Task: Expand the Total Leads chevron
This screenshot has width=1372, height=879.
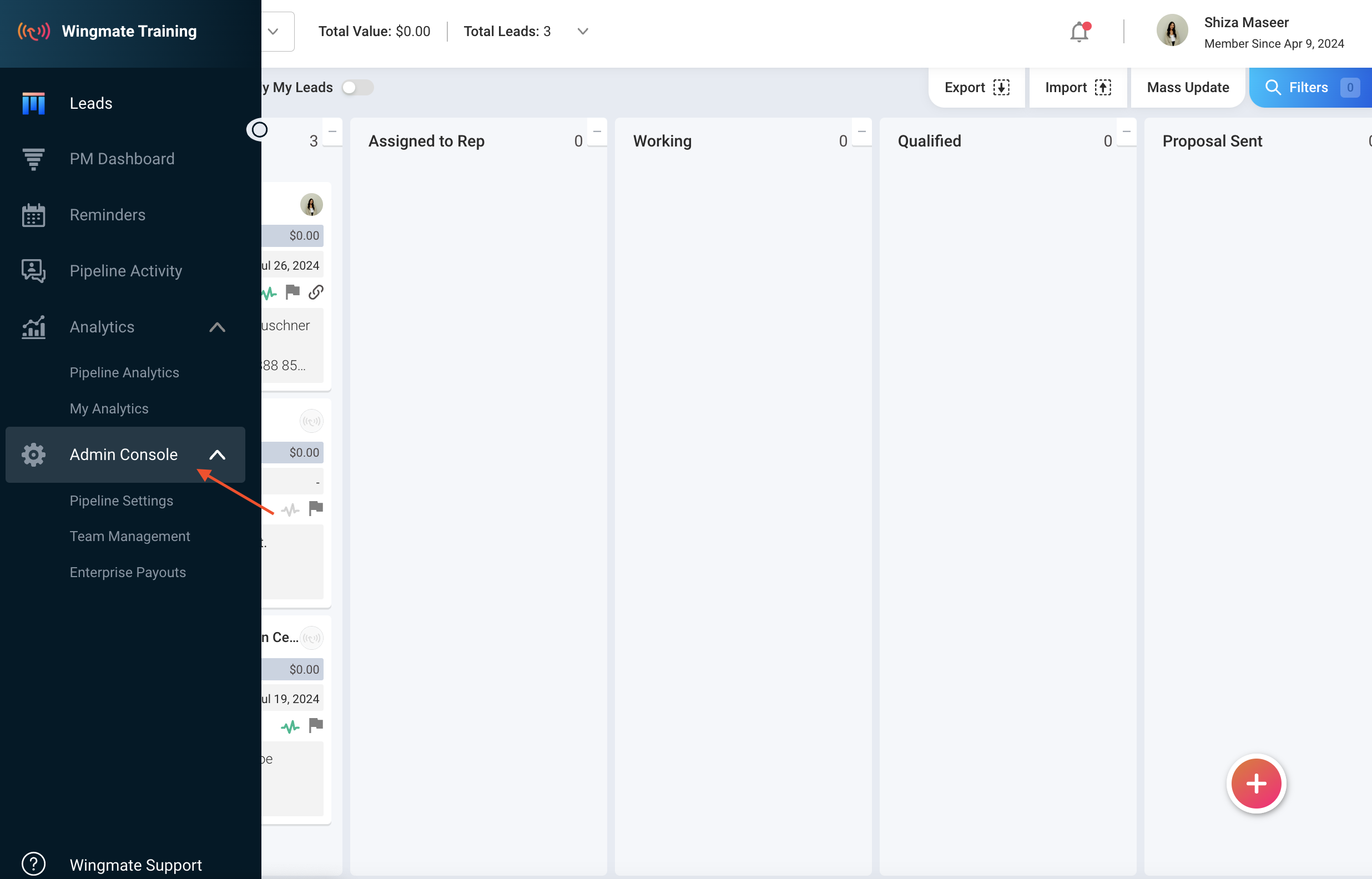Action: (583, 32)
